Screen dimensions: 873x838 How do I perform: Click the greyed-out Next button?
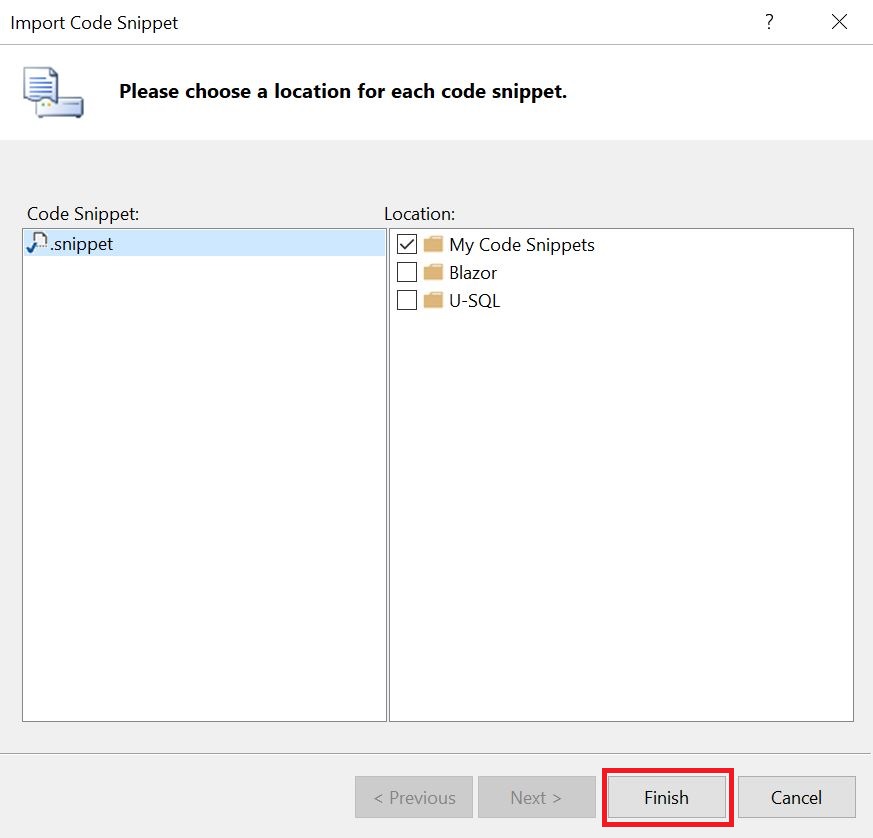click(x=536, y=797)
